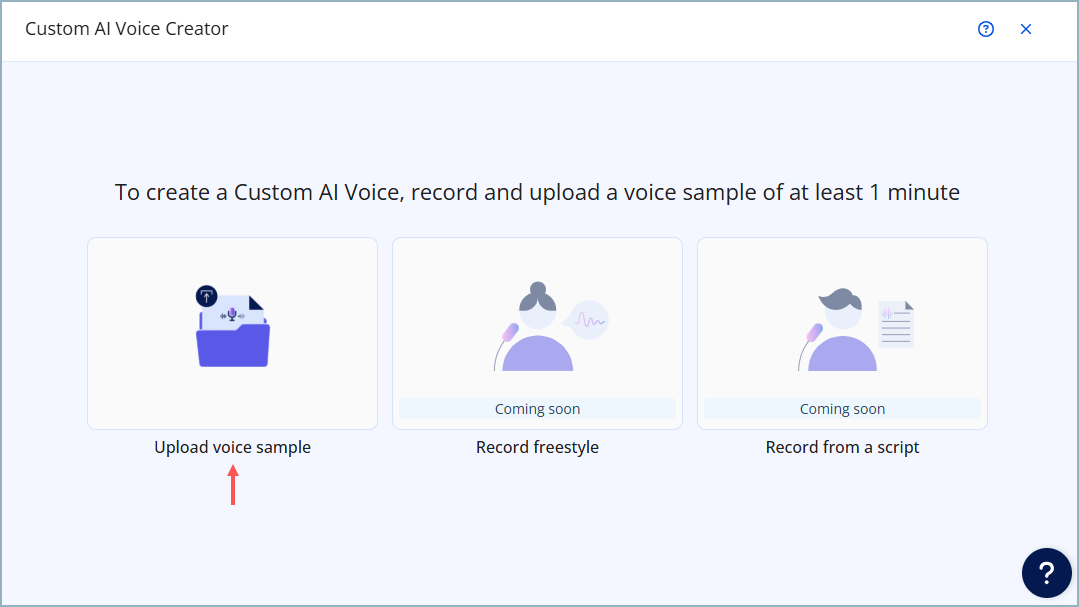Click the upload folder icon with microphone
1079x607 pixels.
232,330
